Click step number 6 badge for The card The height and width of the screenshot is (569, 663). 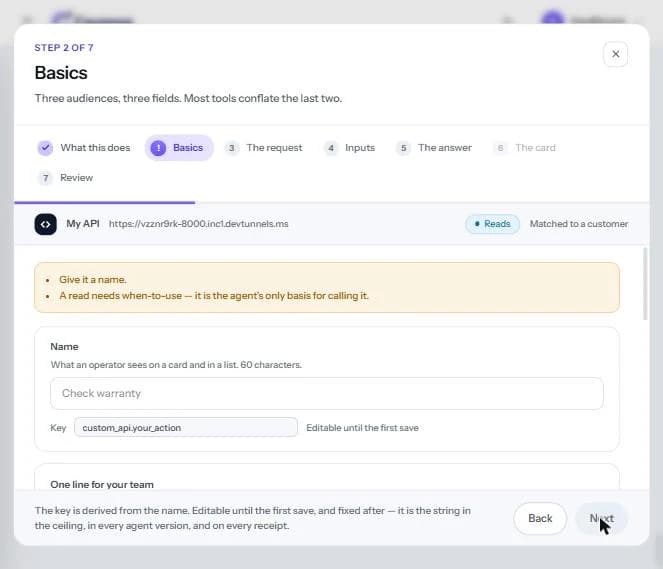(x=500, y=148)
